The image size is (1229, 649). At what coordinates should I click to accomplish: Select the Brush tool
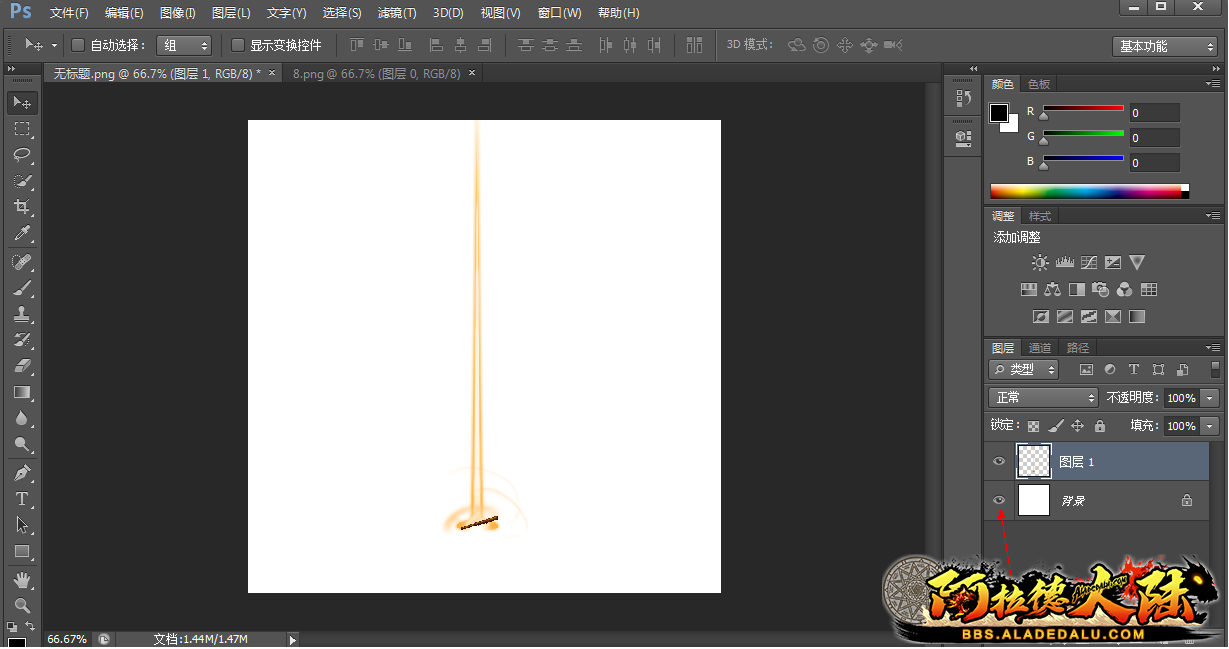point(22,288)
